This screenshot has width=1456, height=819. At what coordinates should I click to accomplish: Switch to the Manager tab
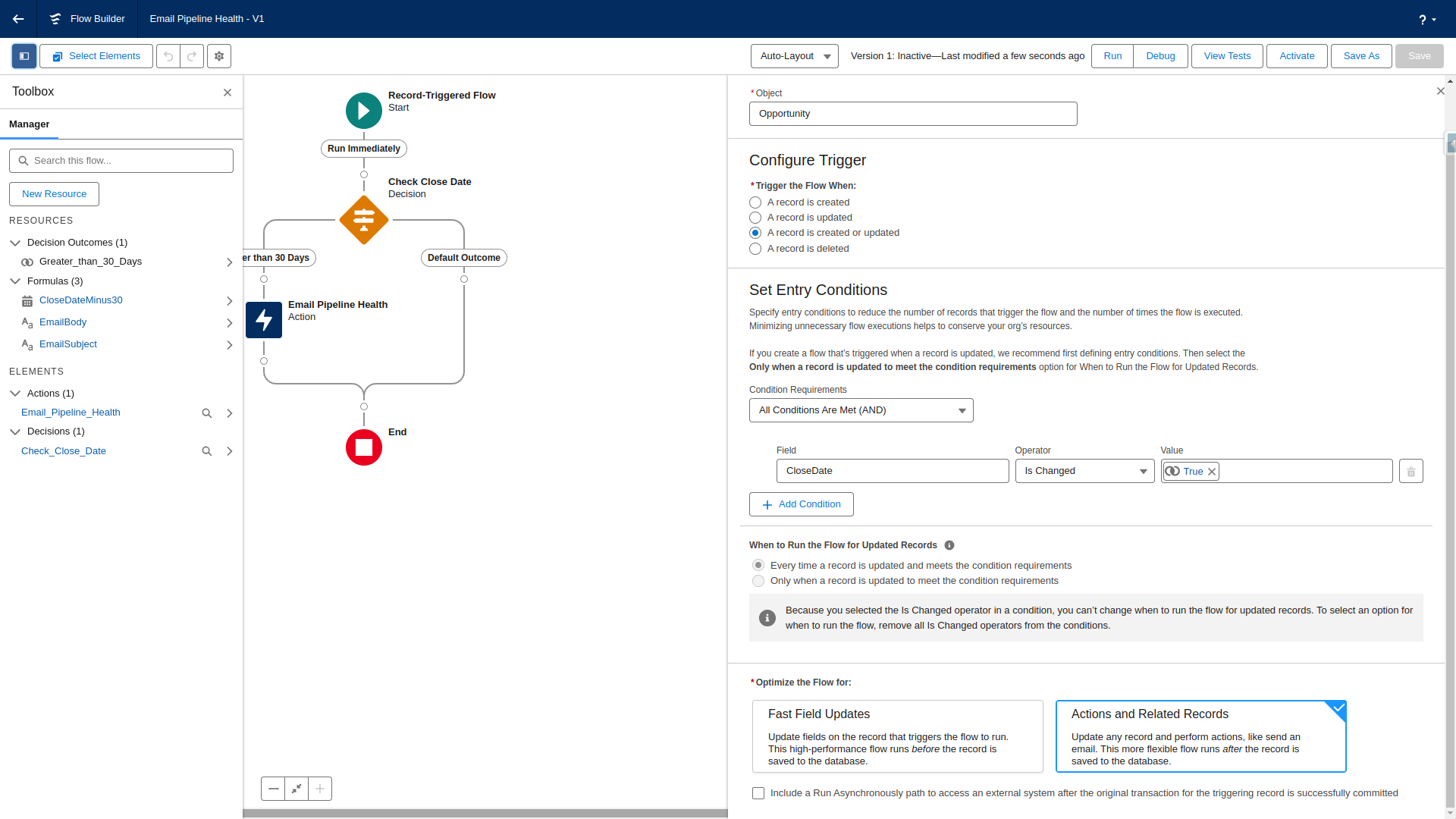pyautogui.click(x=29, y=124)
